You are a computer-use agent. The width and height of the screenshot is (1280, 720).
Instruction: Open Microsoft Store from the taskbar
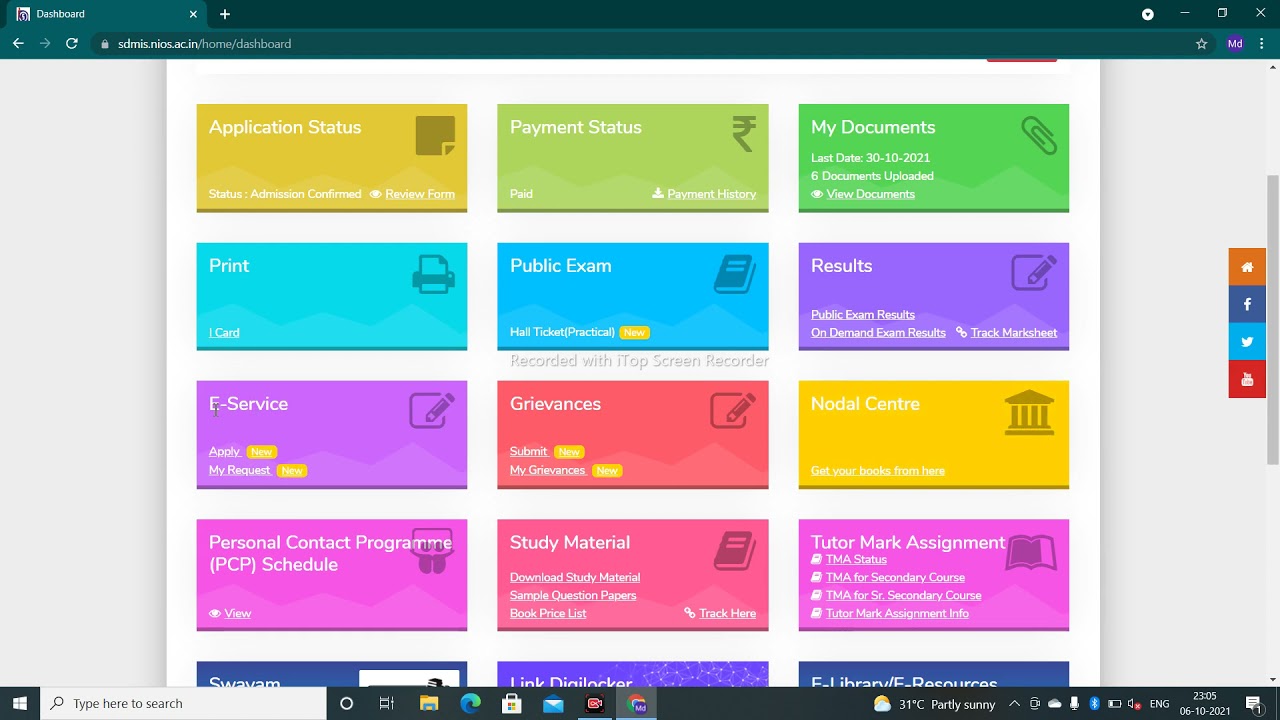(x=512, y=704)
